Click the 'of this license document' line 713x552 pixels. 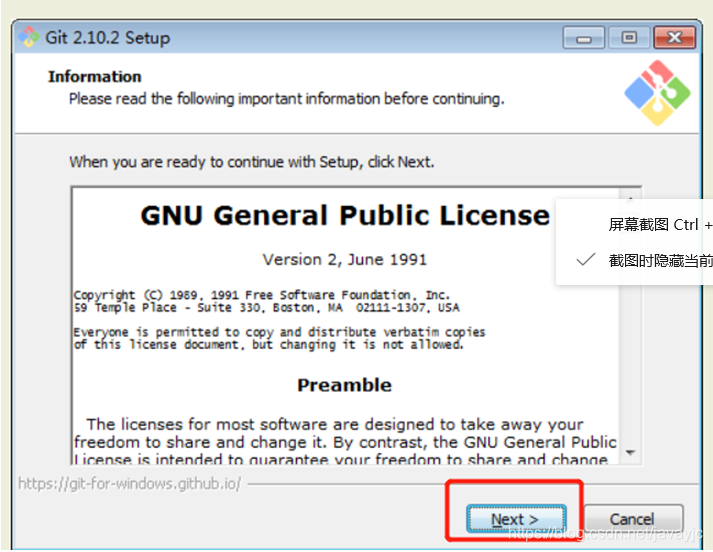(x=269, y=345)
